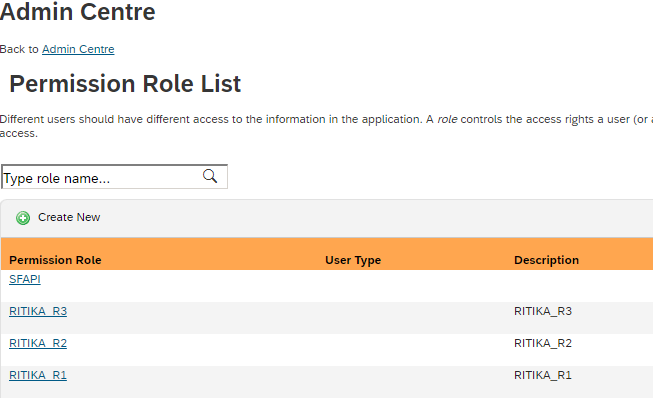The image size is (653, 398).
Task: Focus the Type role name search field
Action: click(115, 177)
